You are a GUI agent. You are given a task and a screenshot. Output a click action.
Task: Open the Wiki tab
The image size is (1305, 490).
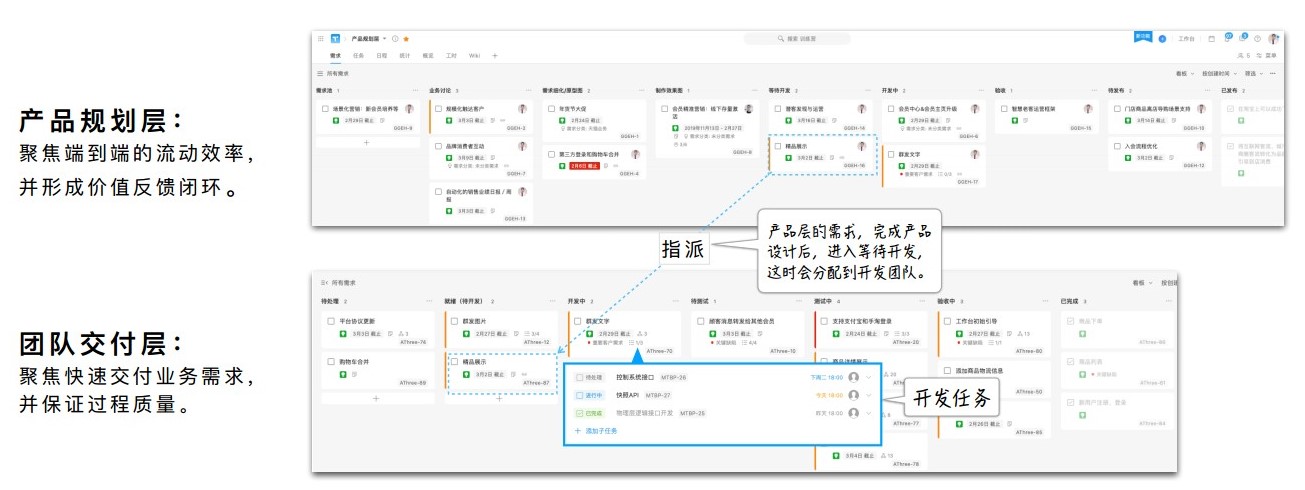pos(475,56)
